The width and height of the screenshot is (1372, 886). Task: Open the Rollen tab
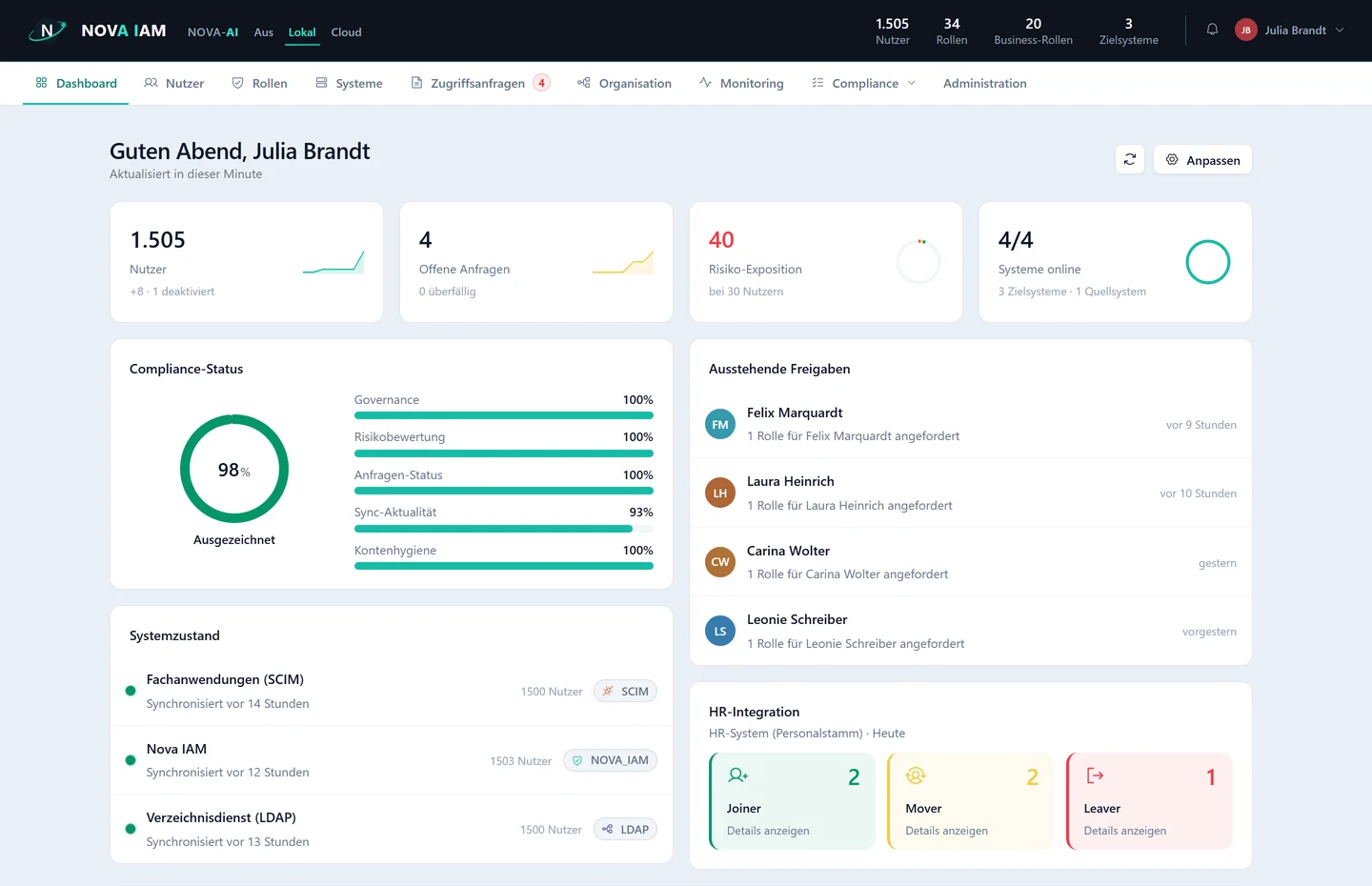(259, 83)
